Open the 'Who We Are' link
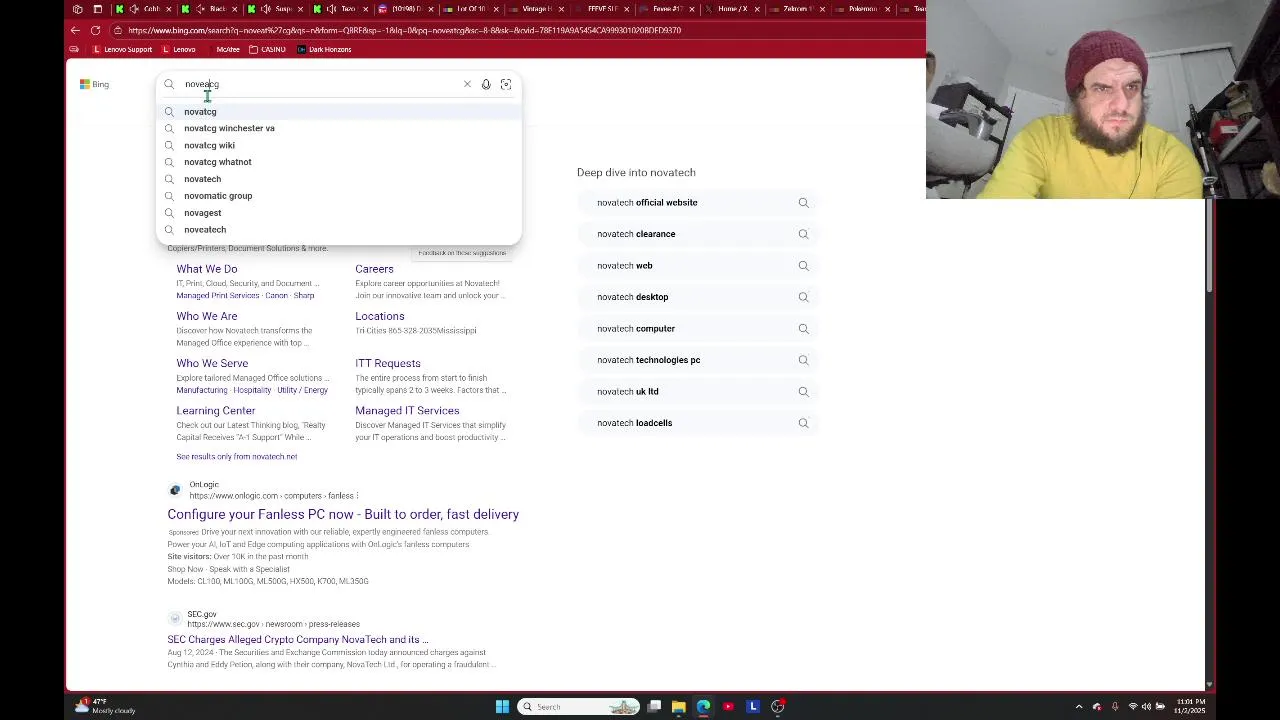 (207, 316)
